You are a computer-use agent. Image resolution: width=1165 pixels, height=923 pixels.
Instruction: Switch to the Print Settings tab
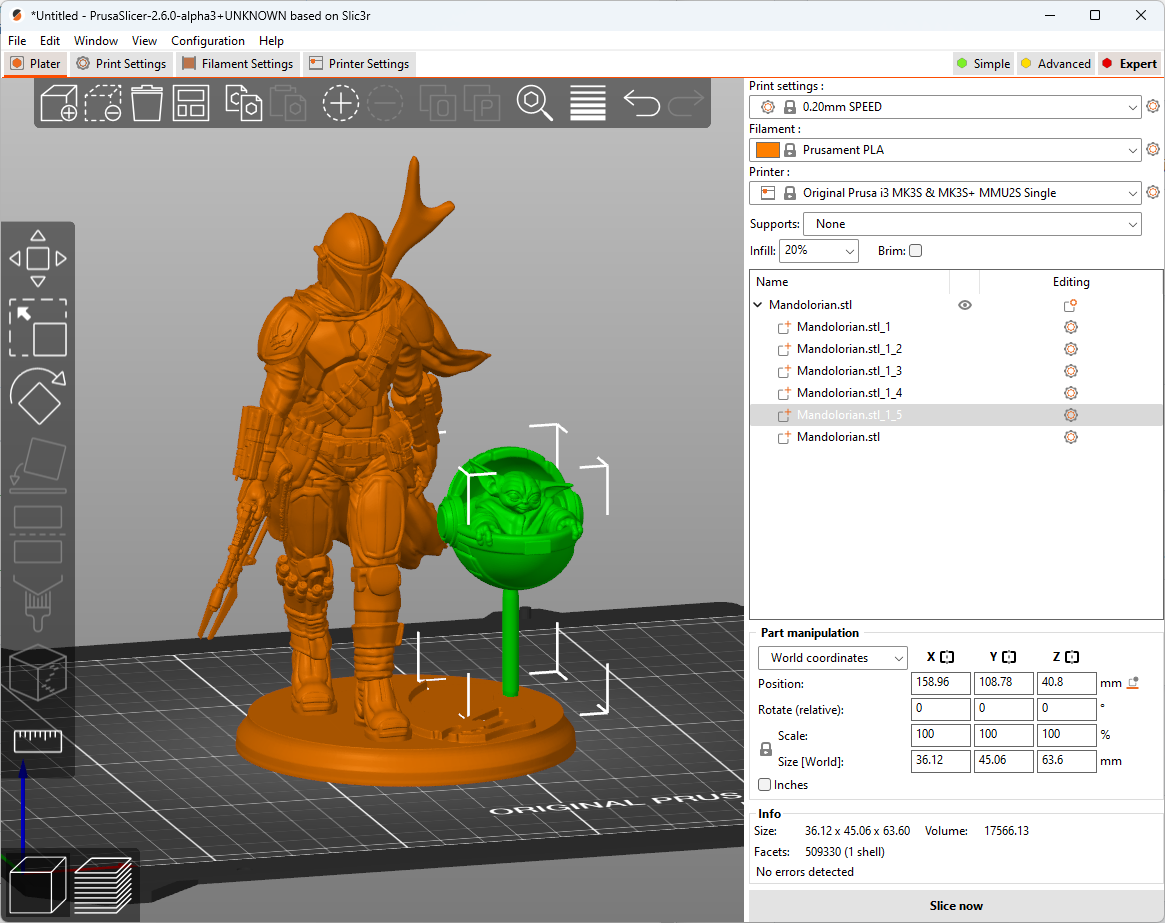(x=122, y=64)
